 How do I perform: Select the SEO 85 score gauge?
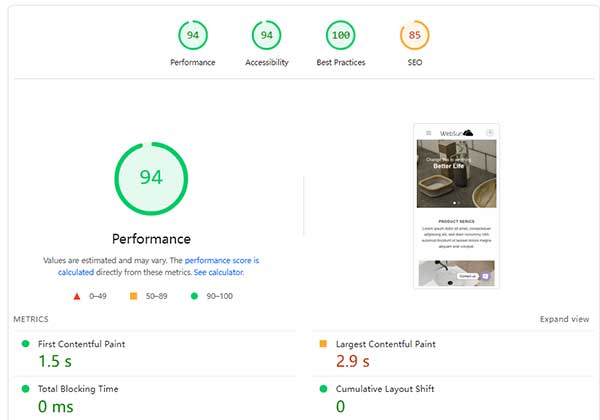(415, 36)
